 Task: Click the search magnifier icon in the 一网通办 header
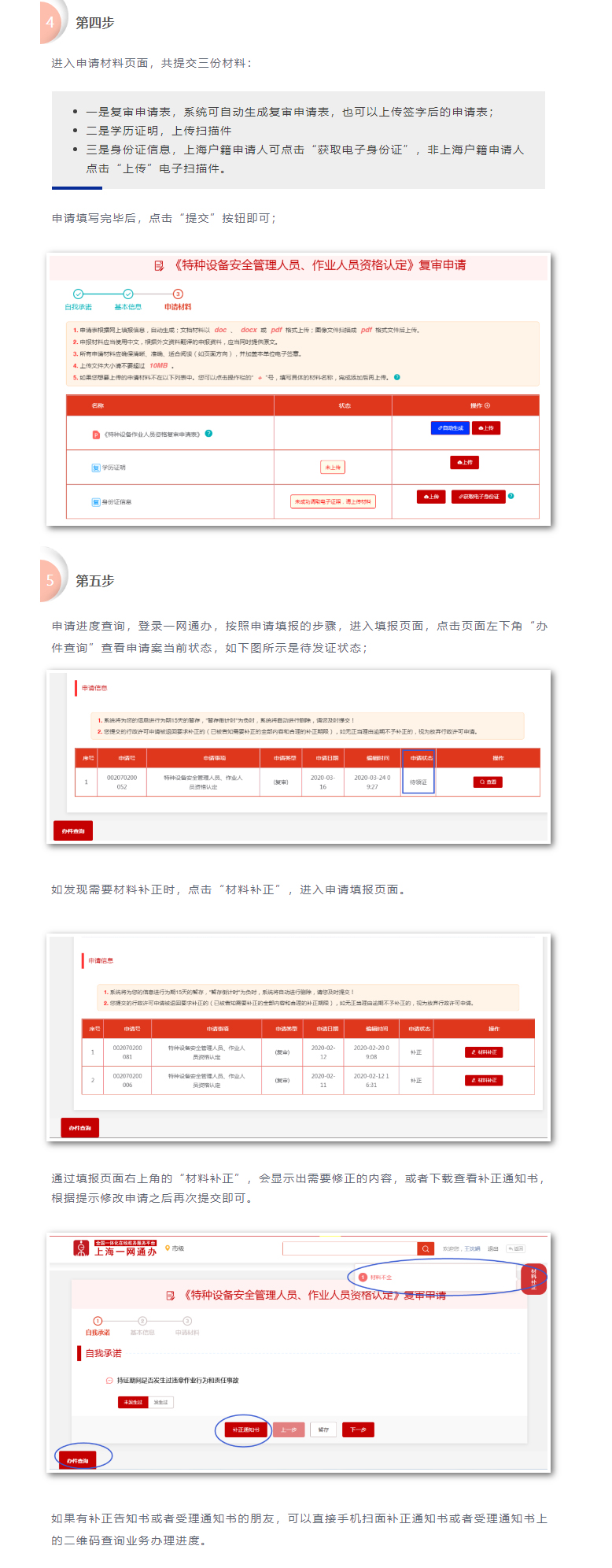coord(426,1248)
